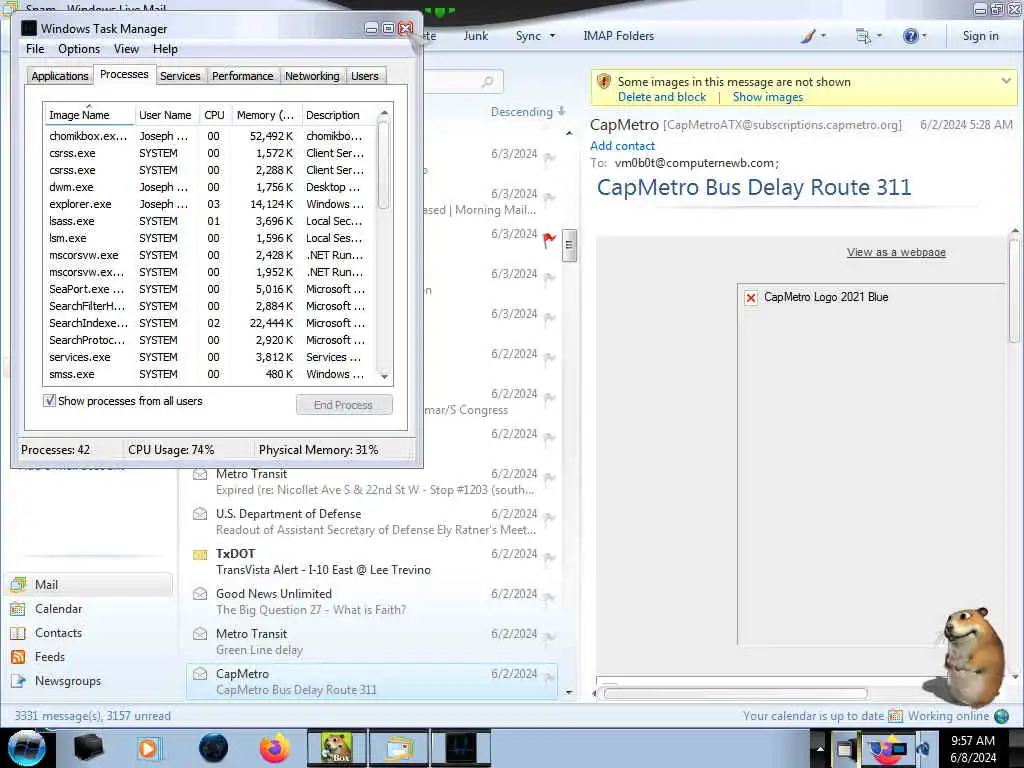Open Task Manager Options menu

pyautogui.click(x=79, y=49)
